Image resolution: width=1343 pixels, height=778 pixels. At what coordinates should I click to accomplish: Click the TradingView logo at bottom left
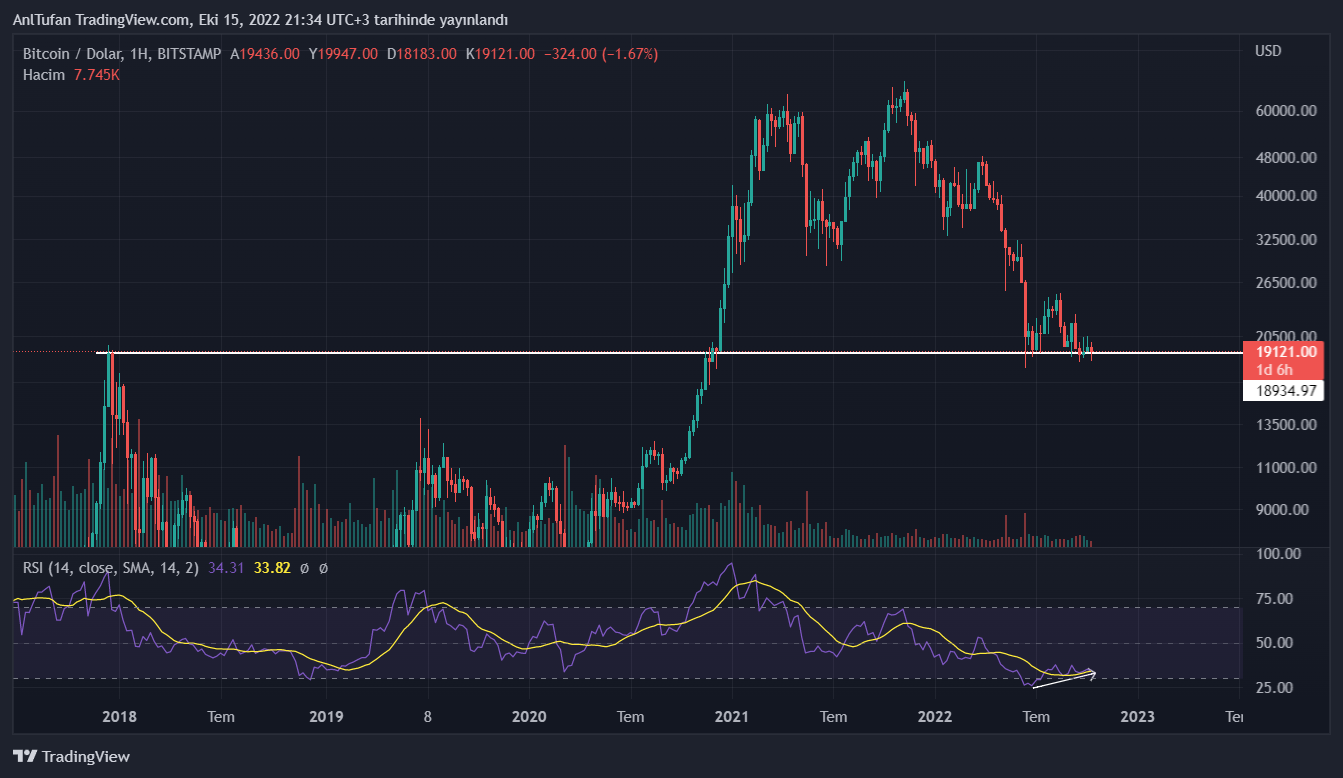[71, 756]
